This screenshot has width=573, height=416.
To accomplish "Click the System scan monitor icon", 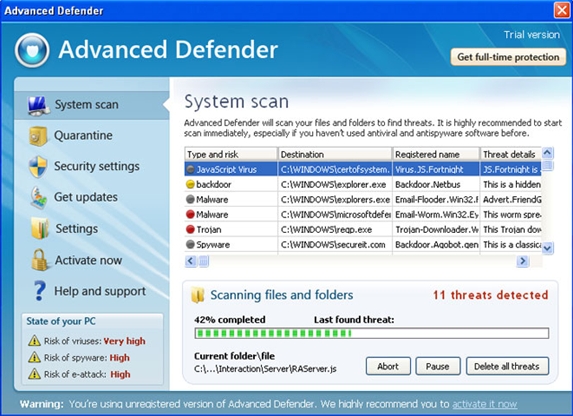I will [38, 106].
